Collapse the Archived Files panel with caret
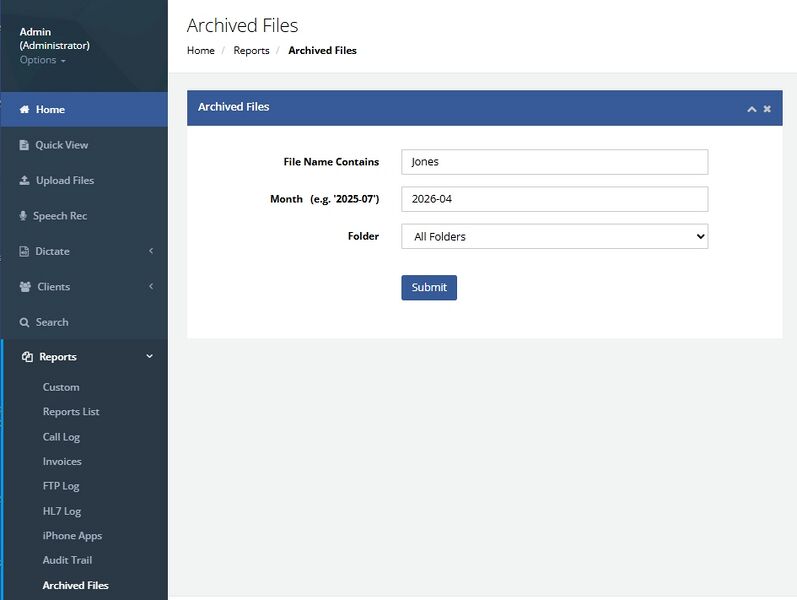The height and width of the screenshot is (600, 797). point(752,109)
